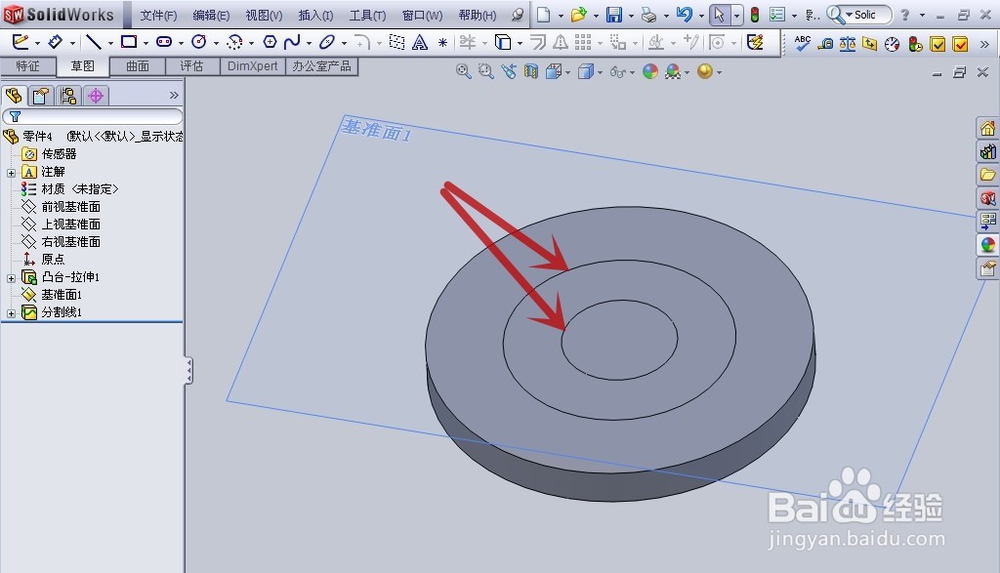Expand the 注解 tree node
The width and height of the screenshot is (1000, 573).
(11, 172)
